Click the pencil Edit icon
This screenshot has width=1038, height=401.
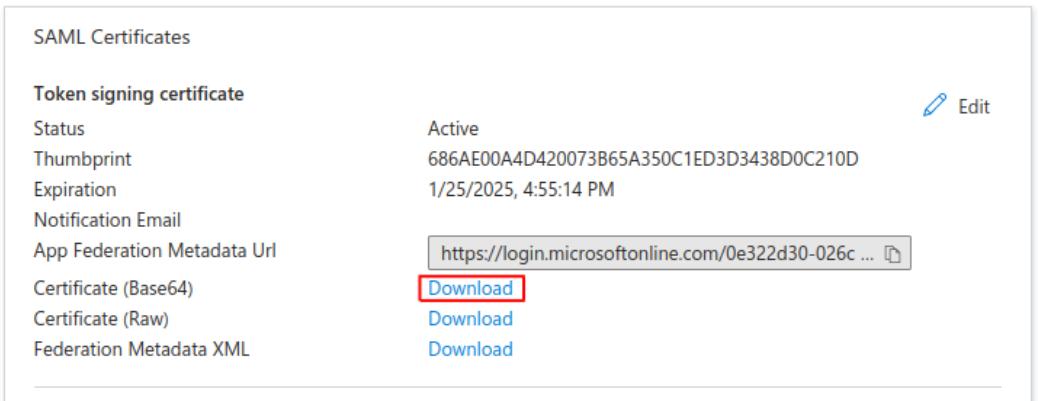tap(935, 106)
